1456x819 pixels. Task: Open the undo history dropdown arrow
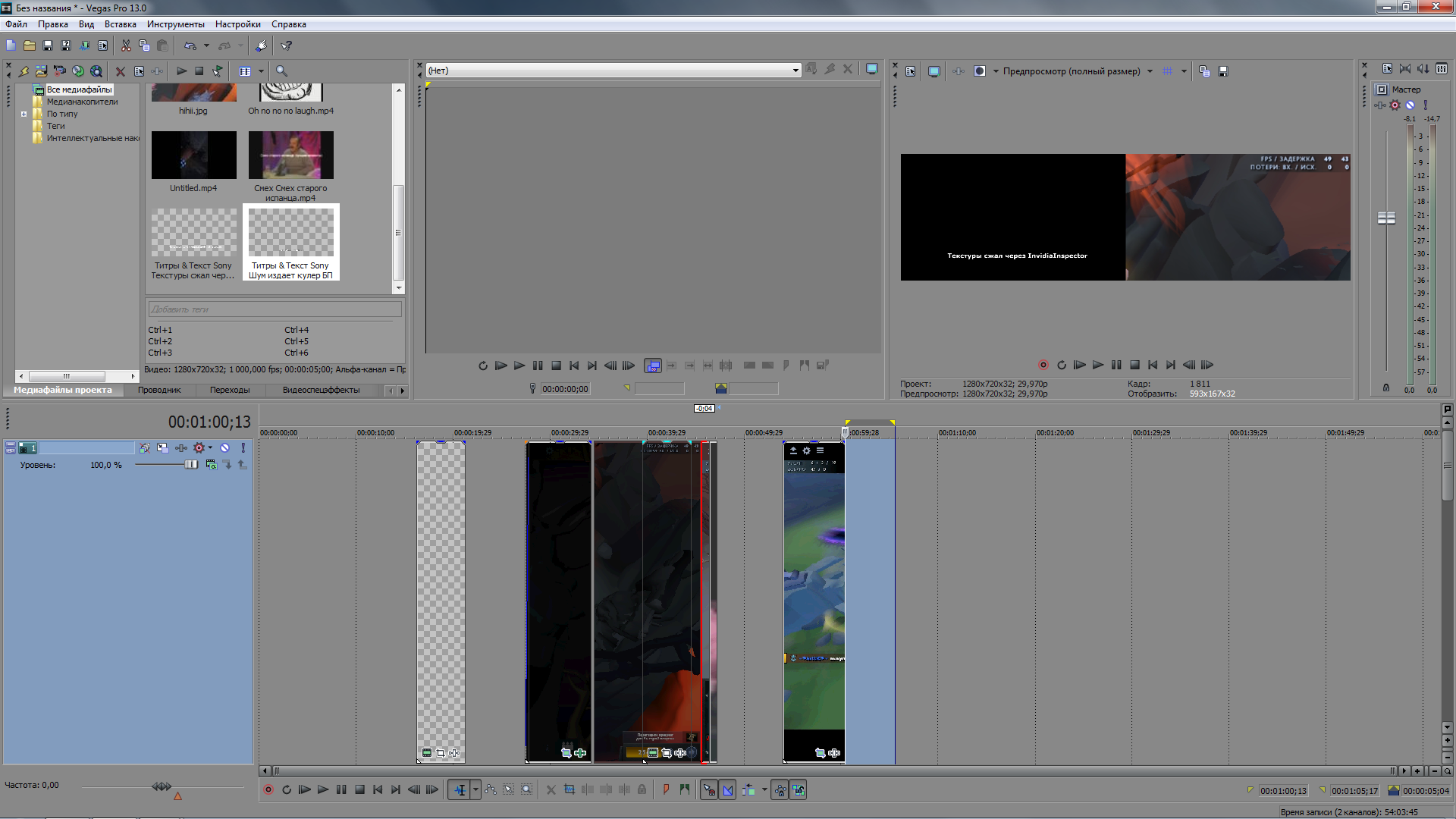[x=206, y=45]
